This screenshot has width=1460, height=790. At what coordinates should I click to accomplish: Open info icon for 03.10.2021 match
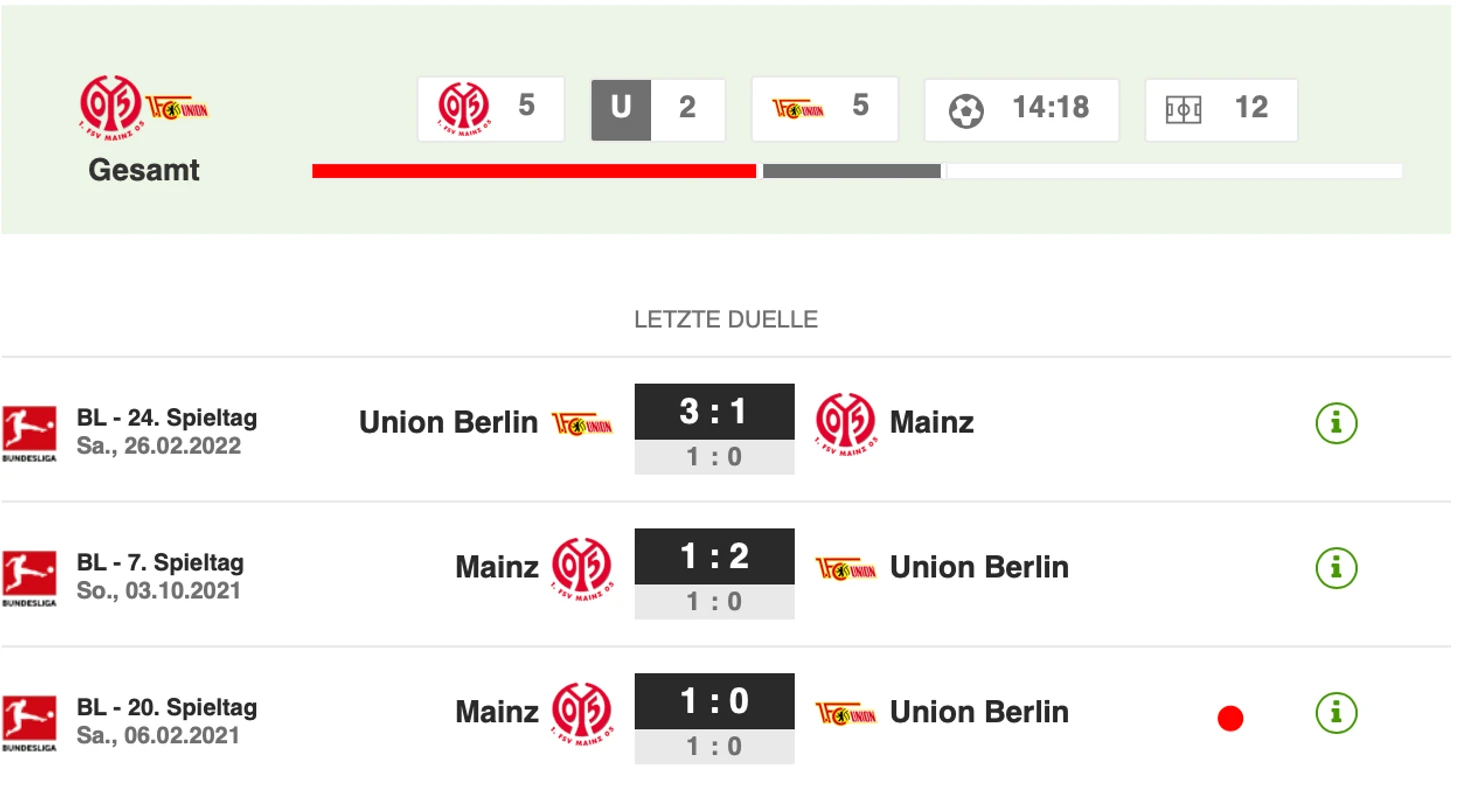point(1336,568)
